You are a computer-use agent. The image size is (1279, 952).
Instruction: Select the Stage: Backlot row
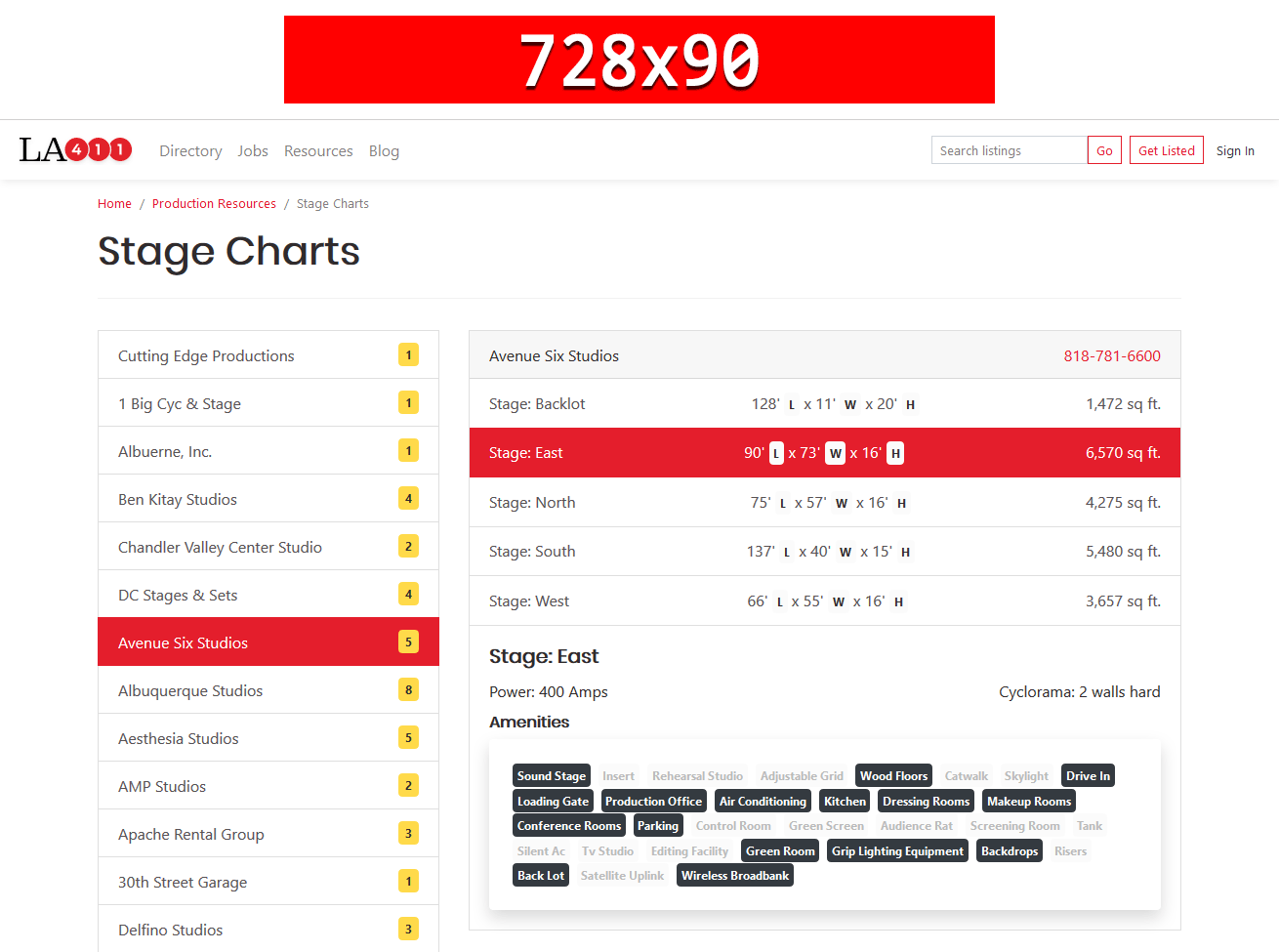pos(825,403)
